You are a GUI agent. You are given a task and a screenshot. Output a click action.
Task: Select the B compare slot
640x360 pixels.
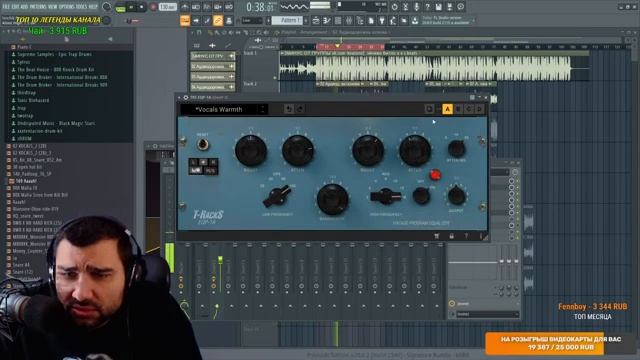click(458, 109)
